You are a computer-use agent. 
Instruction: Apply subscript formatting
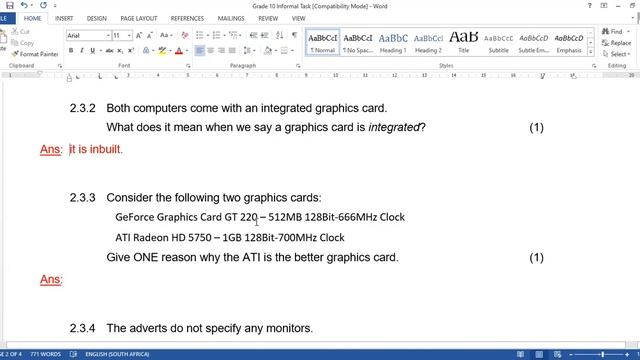pyautogui.click(x=120, y=51)
